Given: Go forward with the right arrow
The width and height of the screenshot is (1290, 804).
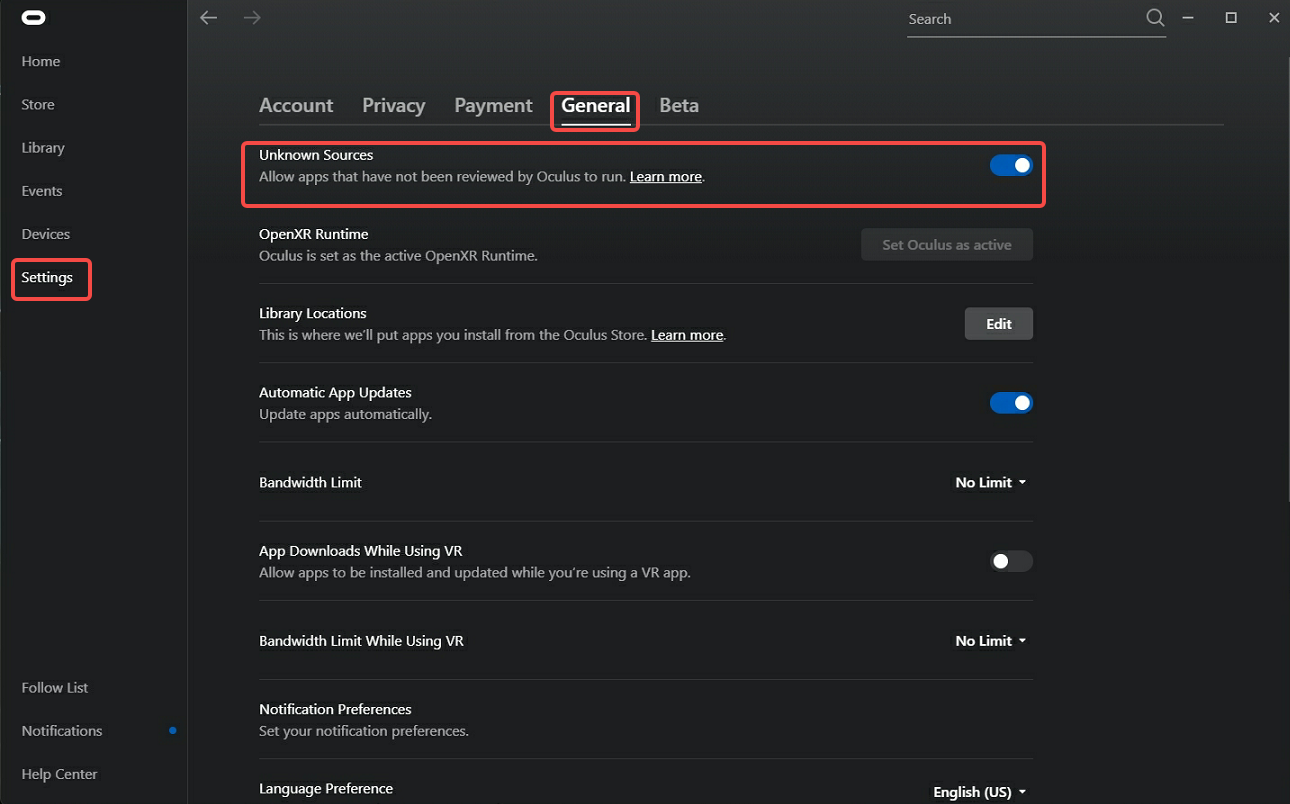Looking at the screenshot, I should click(x=252, y=18).
